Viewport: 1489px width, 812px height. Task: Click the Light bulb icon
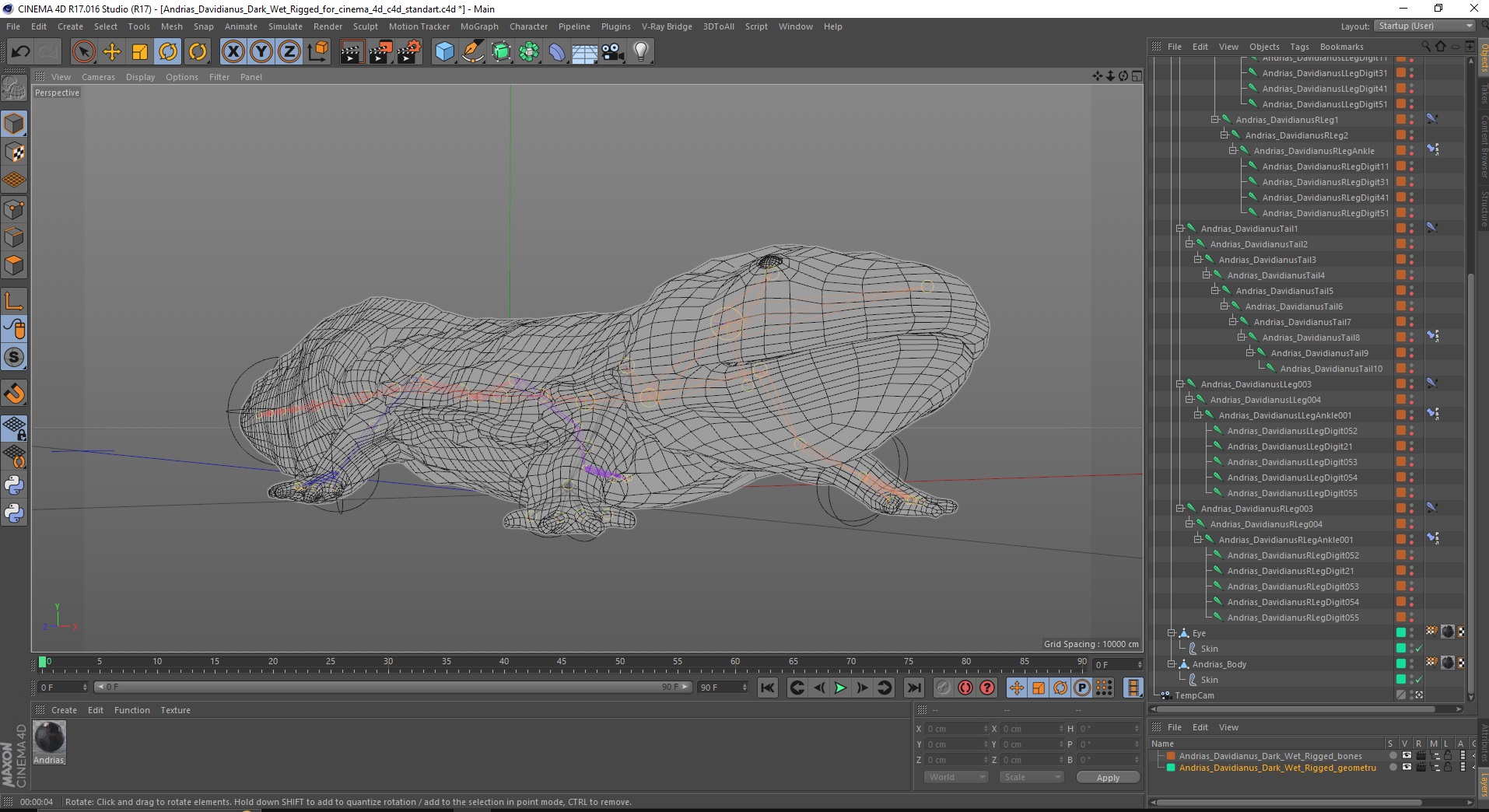pyautogui.click(x=640, y=52)
